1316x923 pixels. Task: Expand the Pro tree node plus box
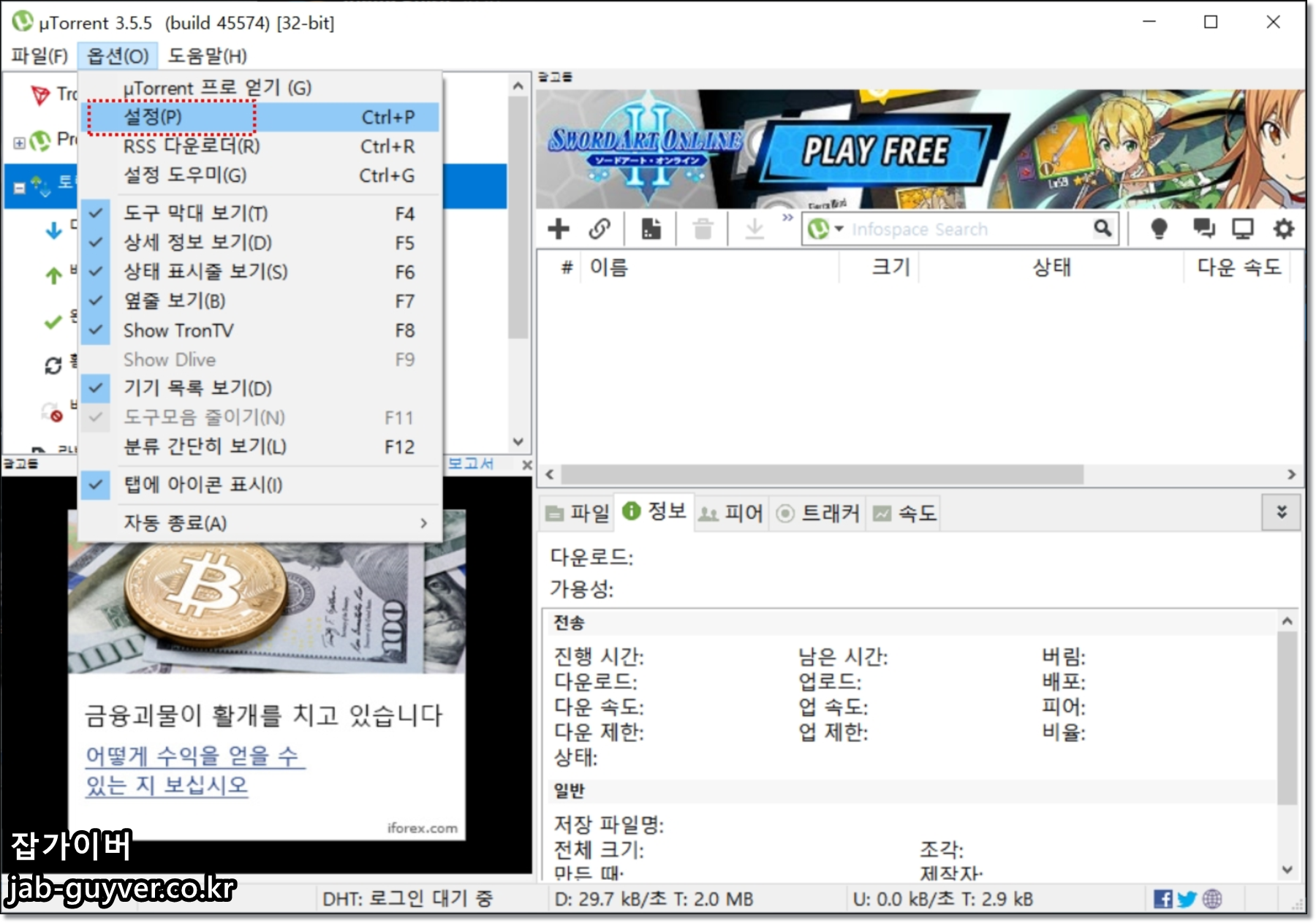point(20,143)
